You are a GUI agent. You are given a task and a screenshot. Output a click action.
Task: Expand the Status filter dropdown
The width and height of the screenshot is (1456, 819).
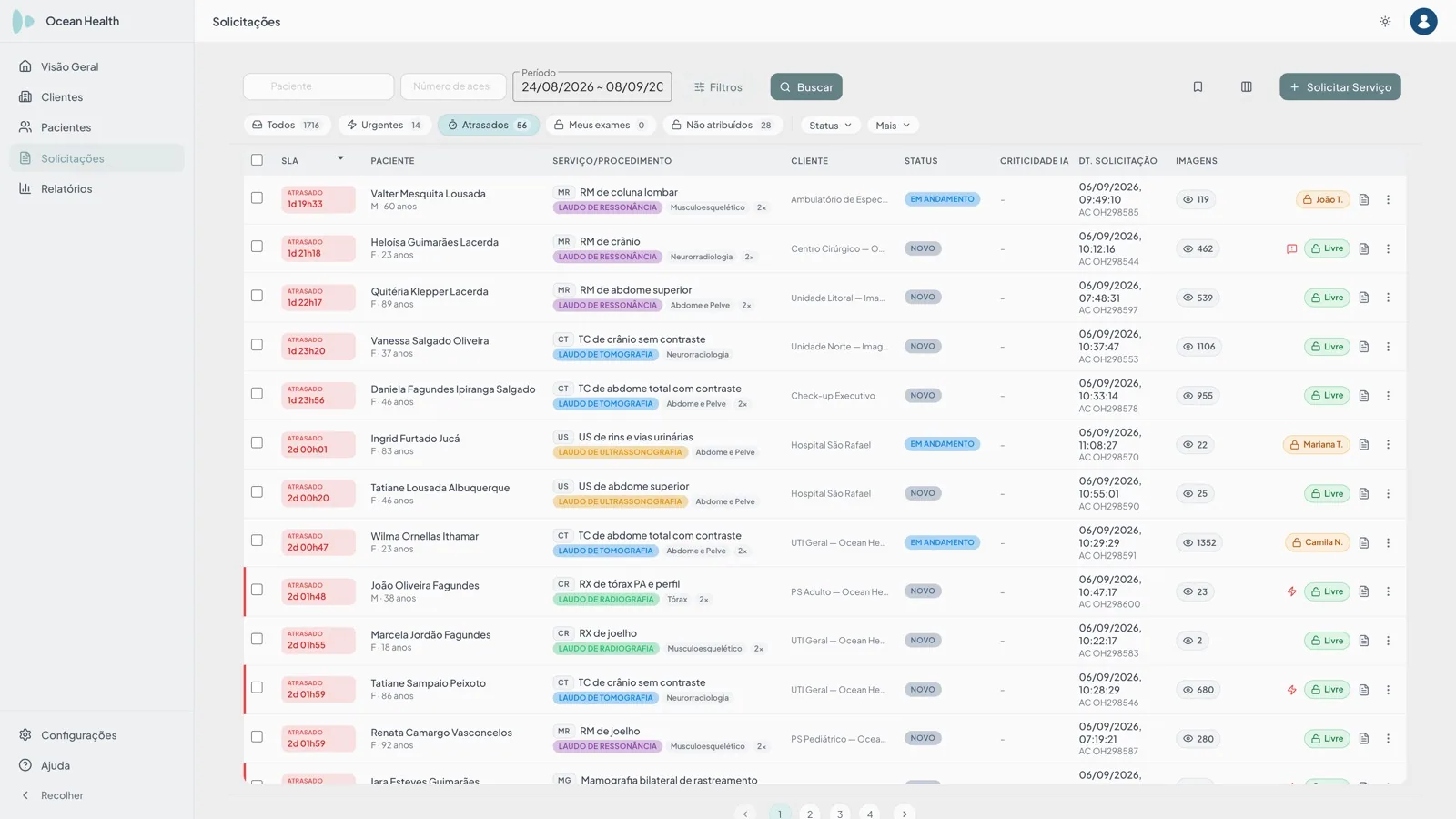click(x=830, y=126)
